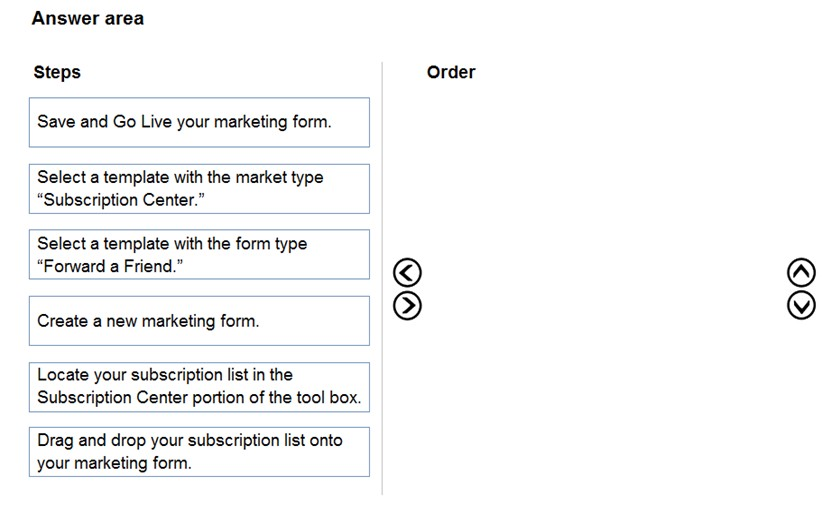Image resolution: width=822 pixels, height=527 pixels.
Task: Click the text 'your marketing form.' in last step
Action: (x=114, y=463)
